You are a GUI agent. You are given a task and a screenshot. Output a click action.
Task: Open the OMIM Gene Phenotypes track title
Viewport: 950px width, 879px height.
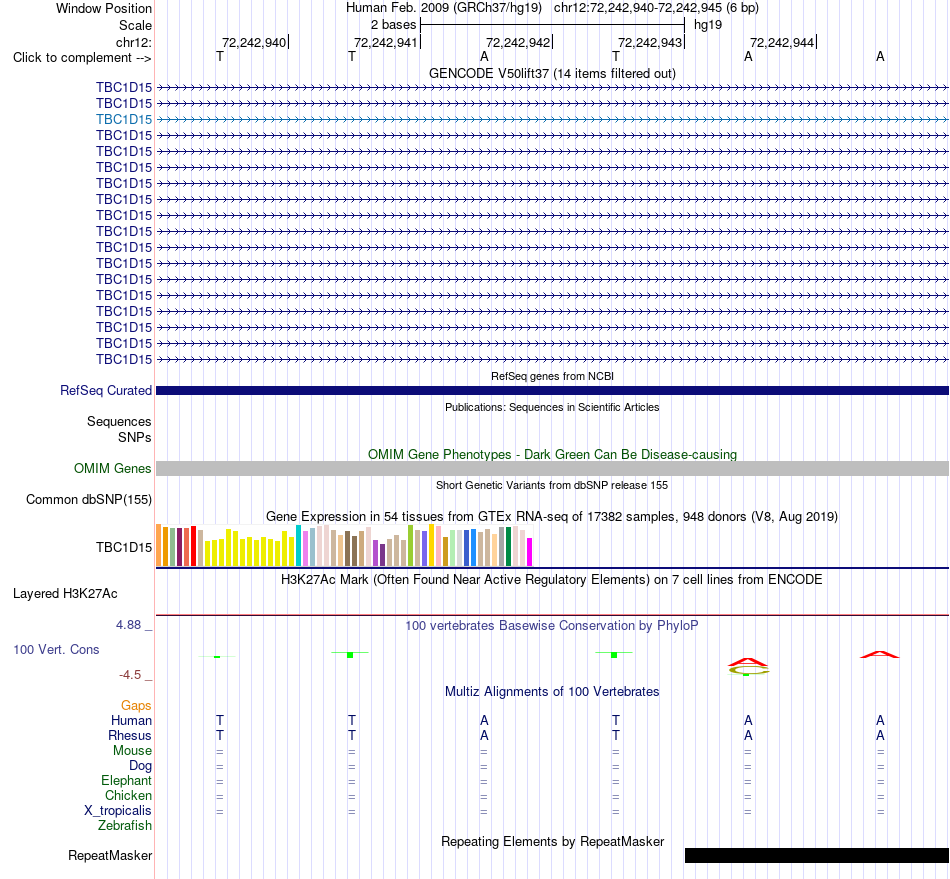pos(552,454)
